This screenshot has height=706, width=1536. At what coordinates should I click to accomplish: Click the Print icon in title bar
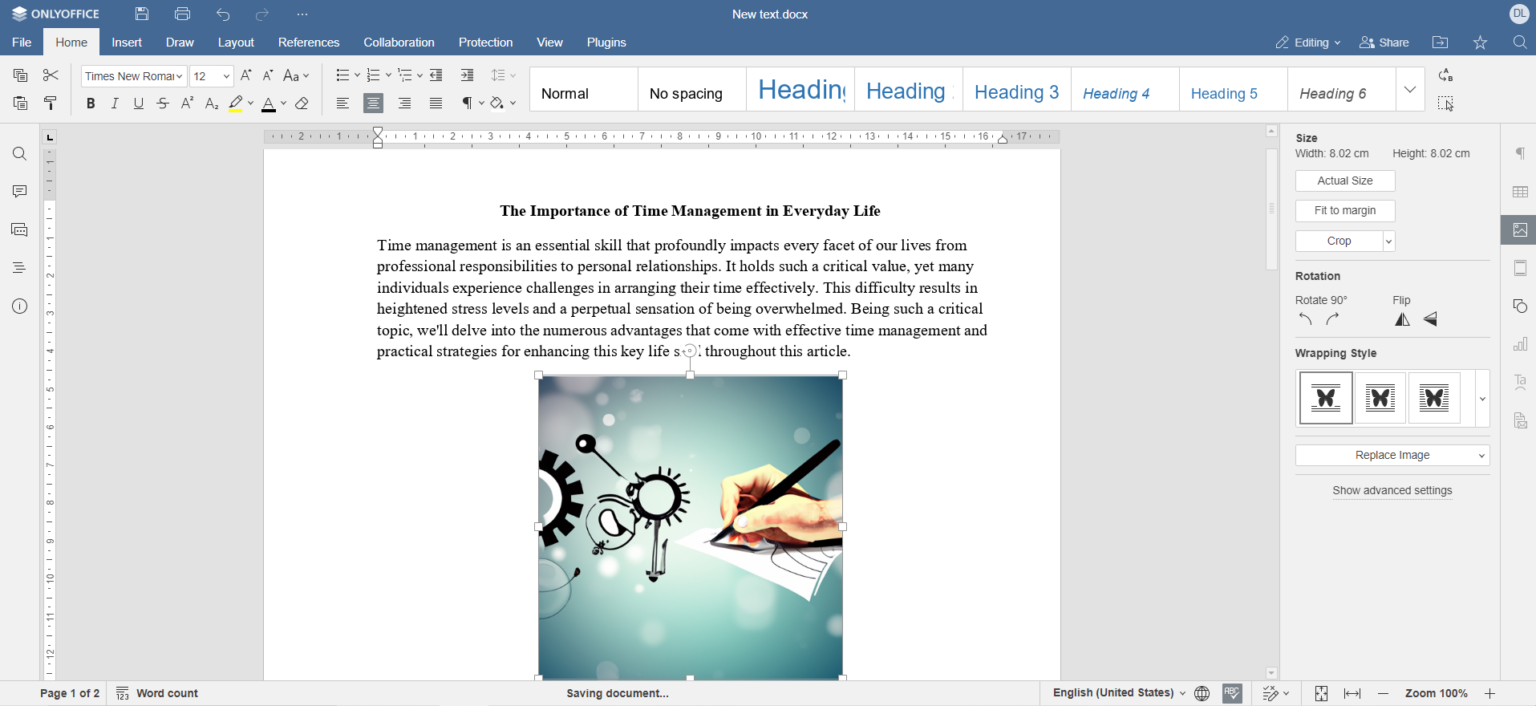[x=182, y=14]
